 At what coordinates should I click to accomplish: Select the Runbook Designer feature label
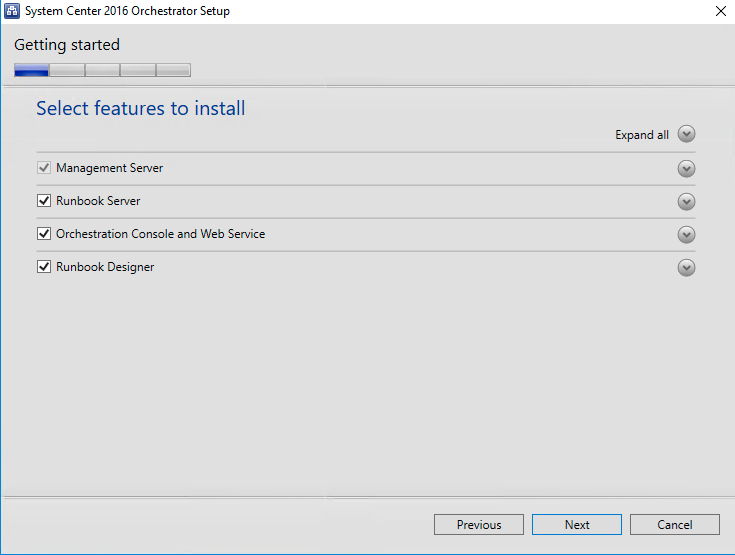105,267
